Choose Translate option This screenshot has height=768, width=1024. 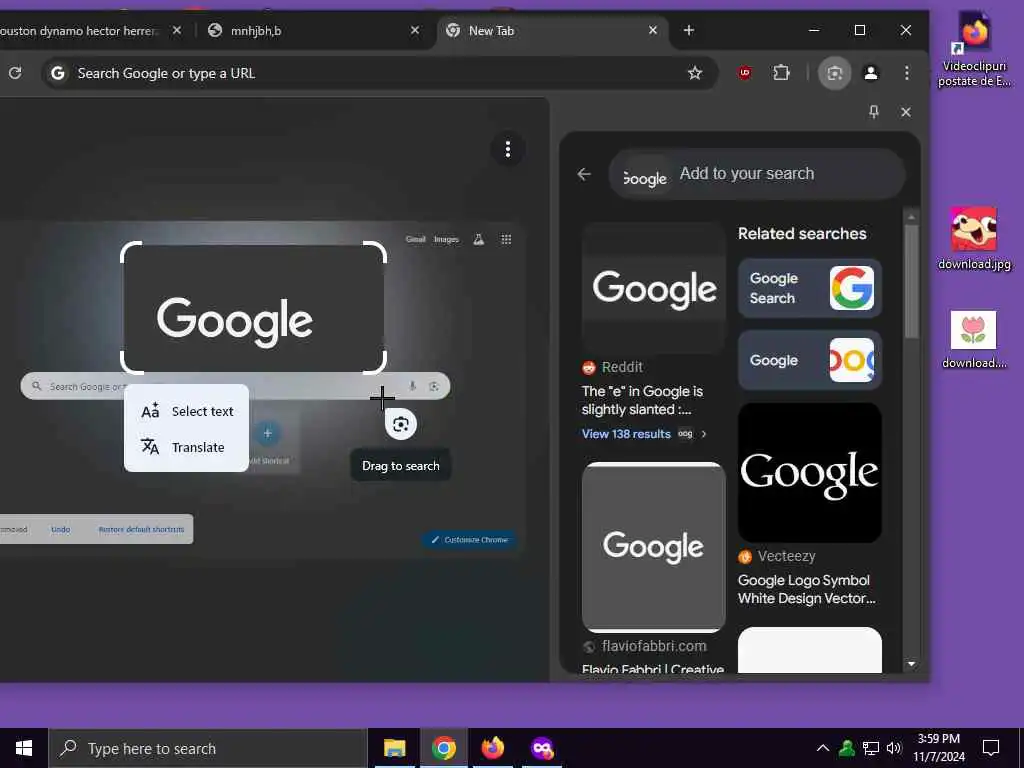coord(187,447)
